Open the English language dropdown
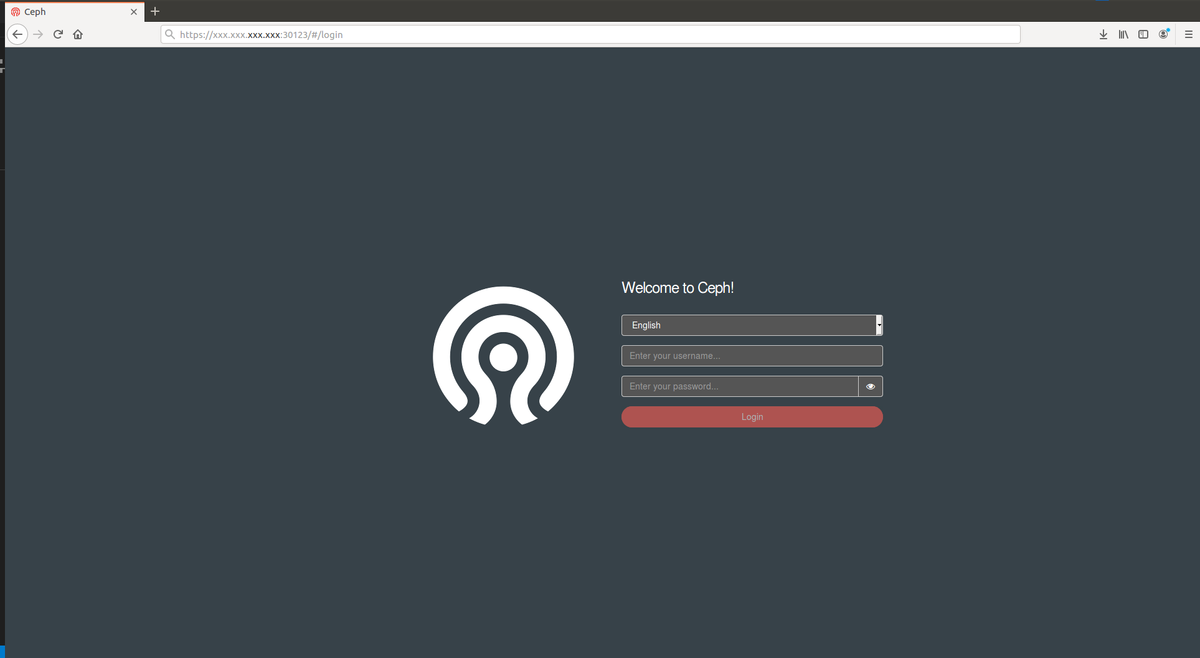The height and width of the screenshot is (658, 1200). (x=752, y=325)
